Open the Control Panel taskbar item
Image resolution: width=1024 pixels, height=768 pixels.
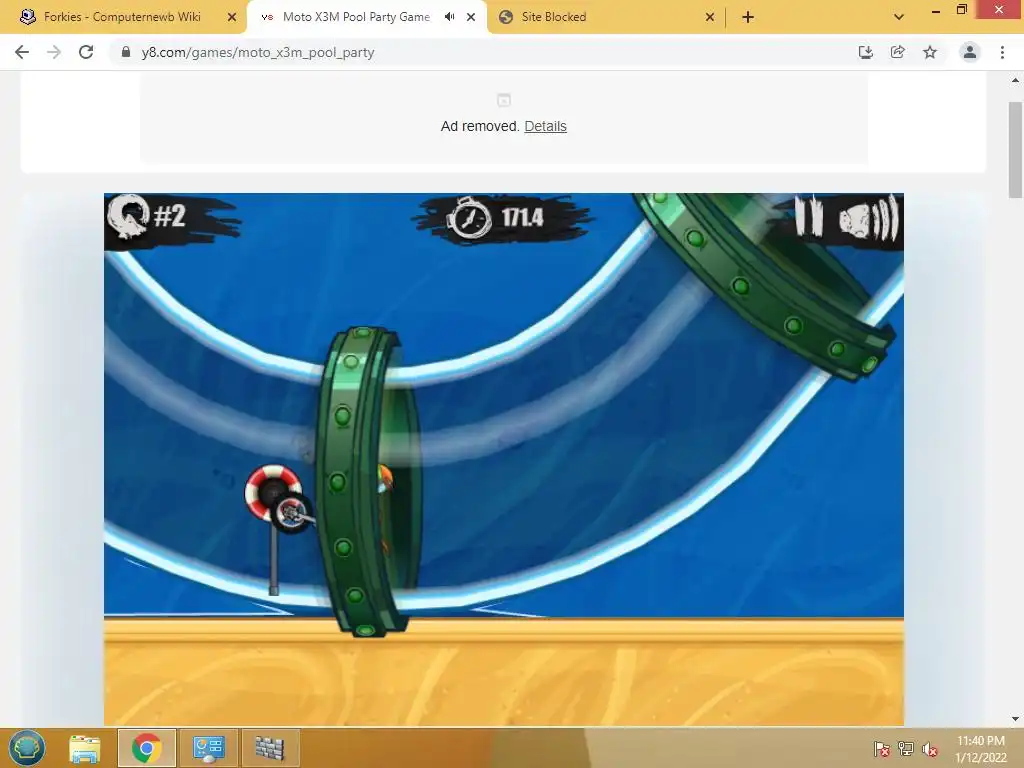coord(208,748)
